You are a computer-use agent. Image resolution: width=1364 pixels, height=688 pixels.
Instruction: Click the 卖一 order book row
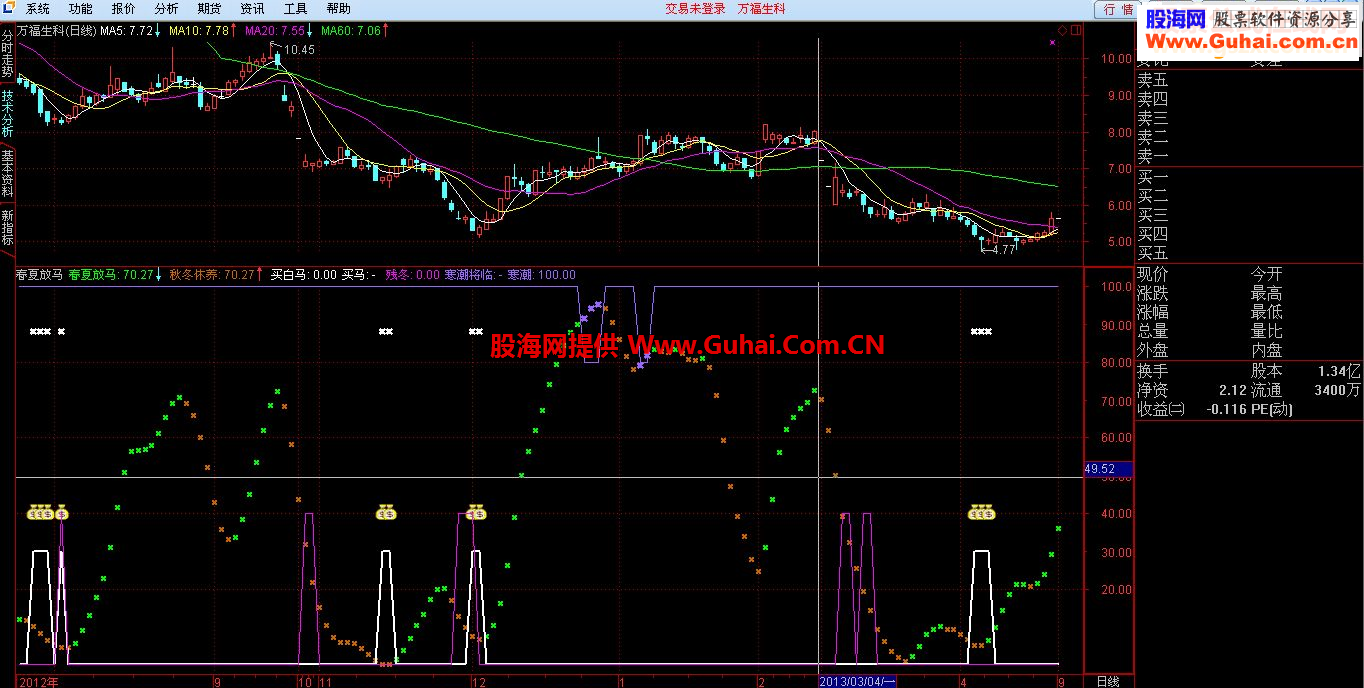tap(1249, 156)
